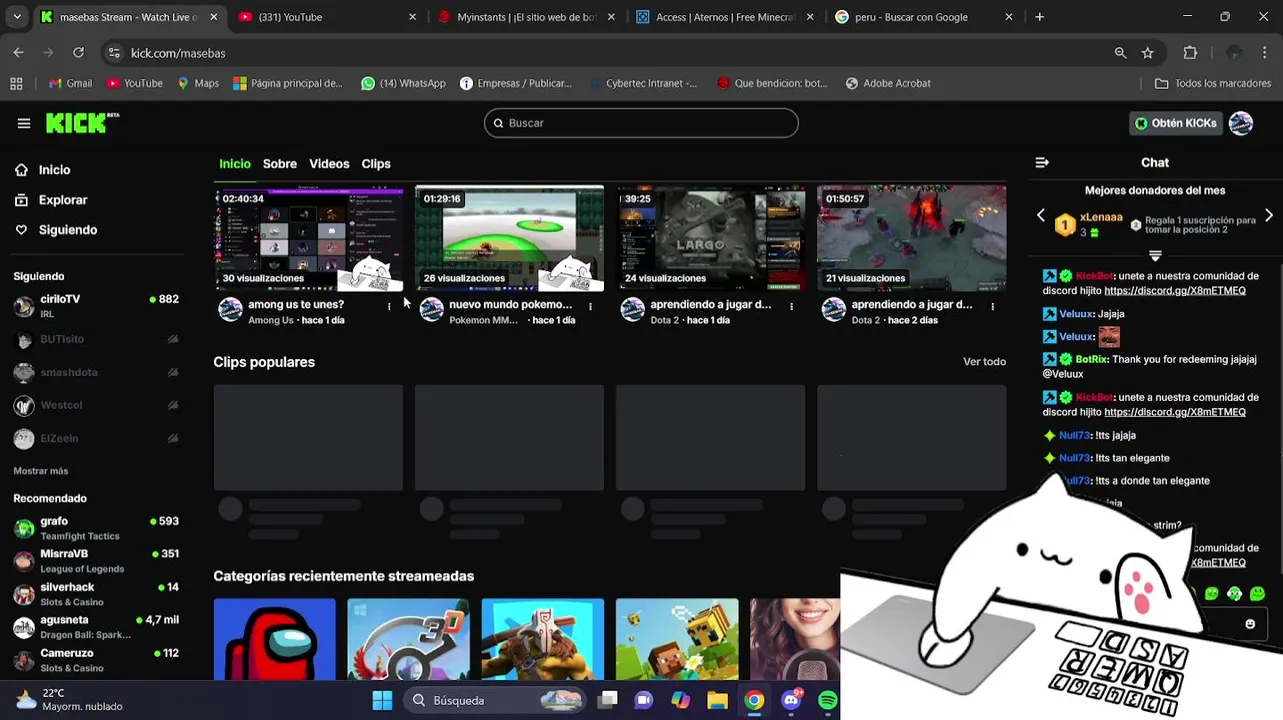This screenshot has height=720, width=1283.
Task: Open options menu for 'among us te unes?'
Action: 389,306
